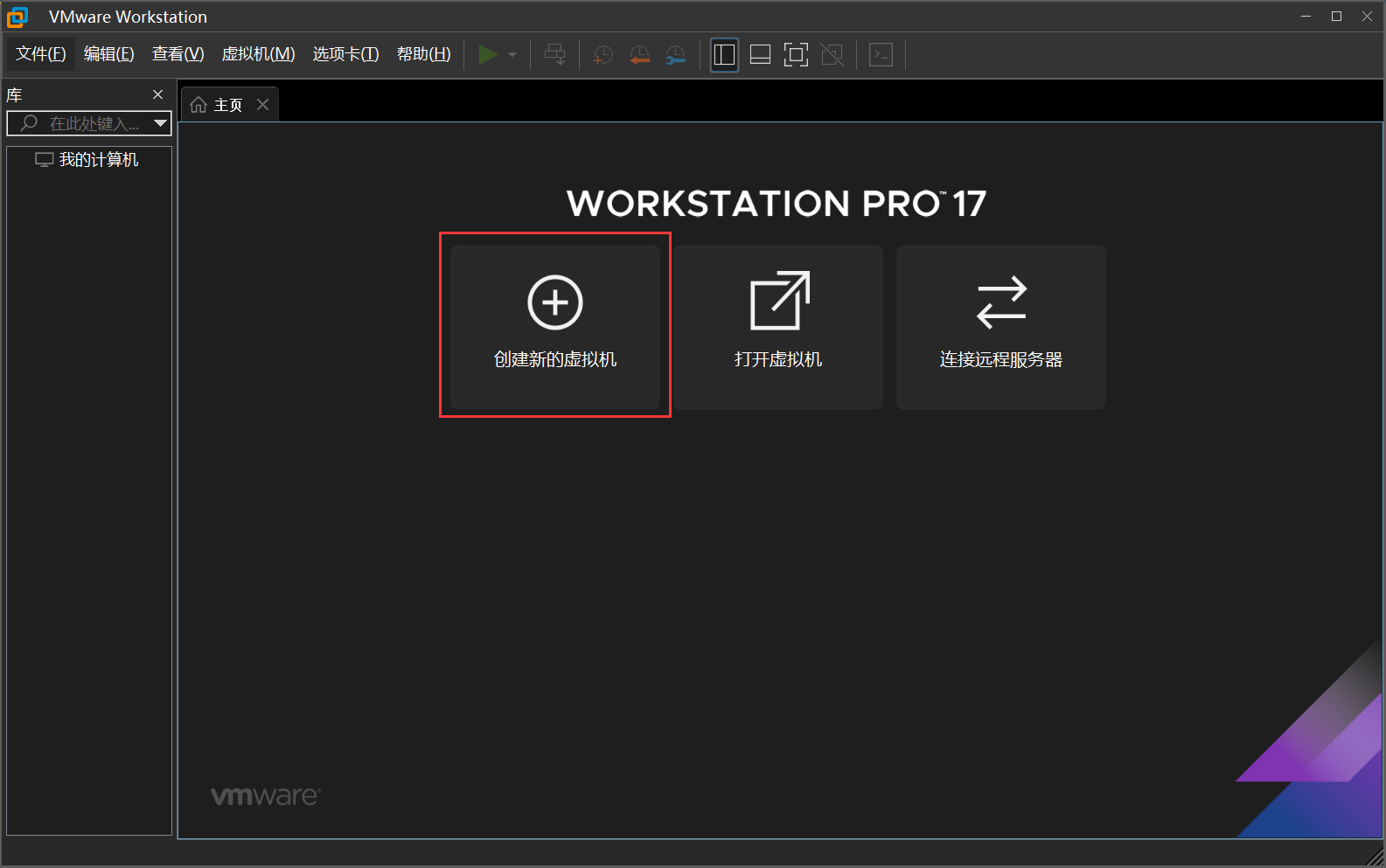
Task: Click the console view icon
Action: [x=881, y=55]
